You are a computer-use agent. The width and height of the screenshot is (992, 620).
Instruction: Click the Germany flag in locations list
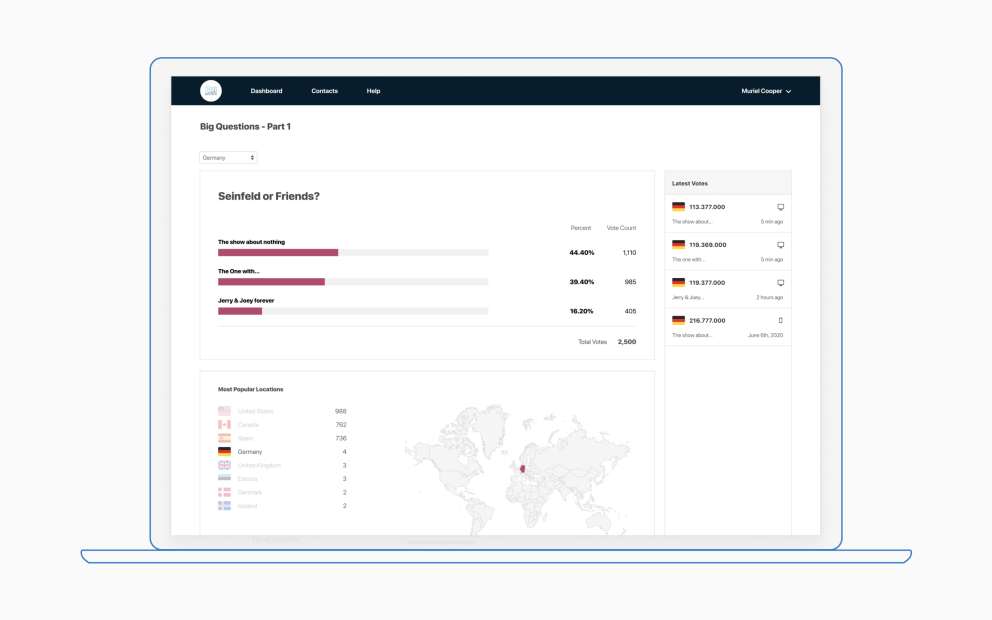(224, 451)
